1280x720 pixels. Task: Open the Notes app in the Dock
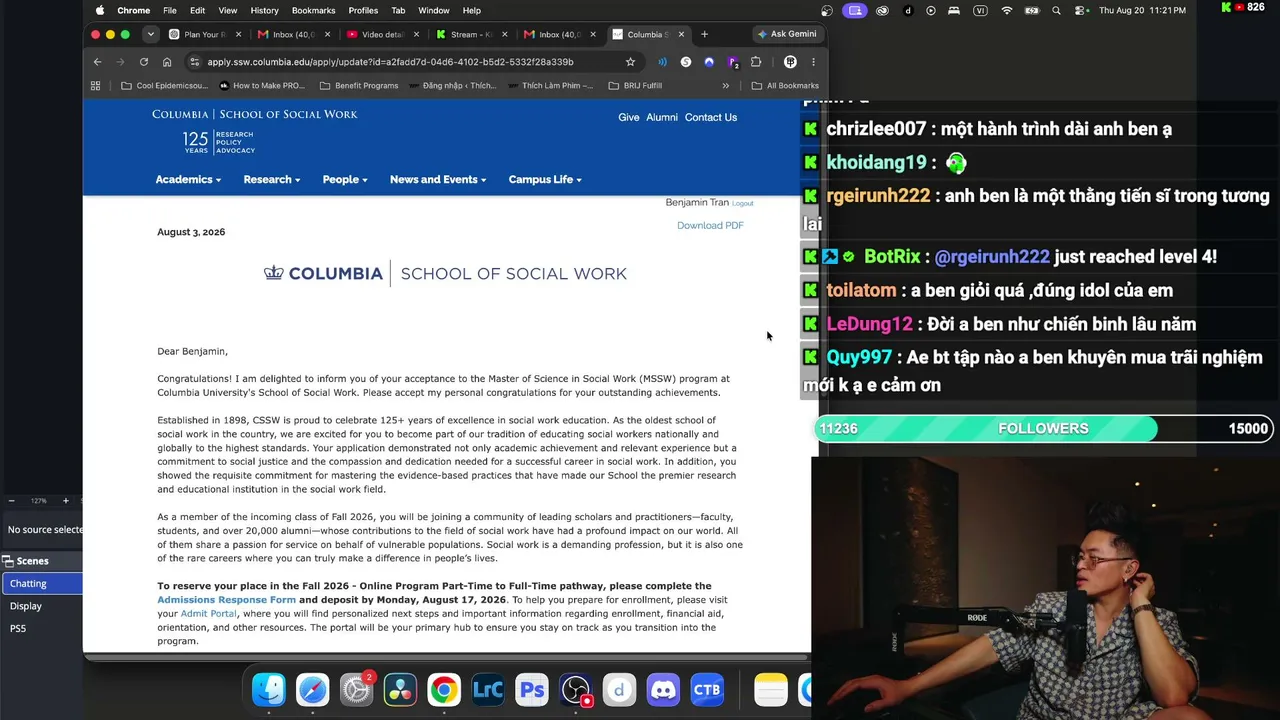click(771, 689)
